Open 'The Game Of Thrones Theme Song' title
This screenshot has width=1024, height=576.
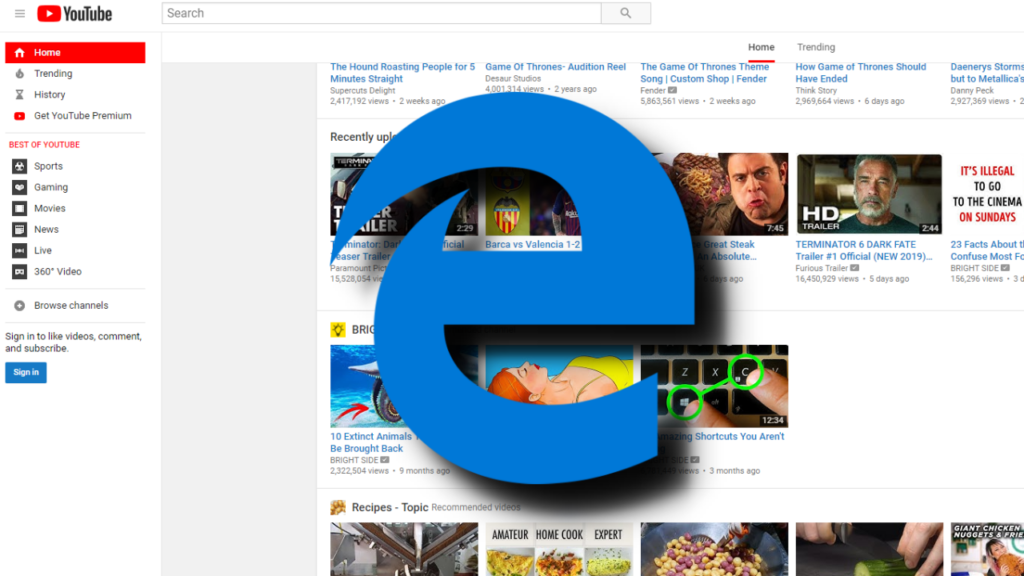click(x=705, y=72)
